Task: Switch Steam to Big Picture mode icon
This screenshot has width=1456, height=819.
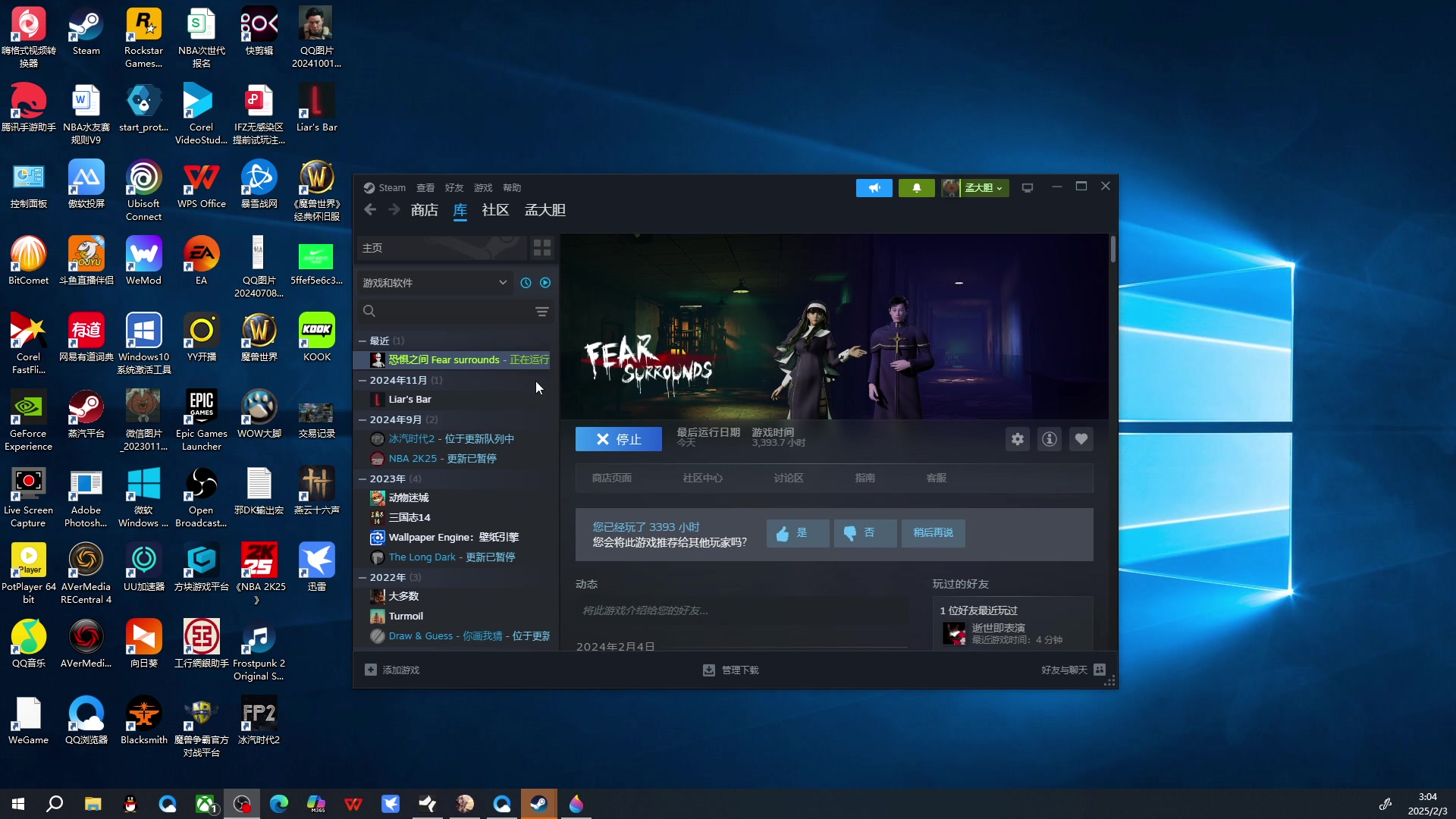Action: coord(1028,188)
